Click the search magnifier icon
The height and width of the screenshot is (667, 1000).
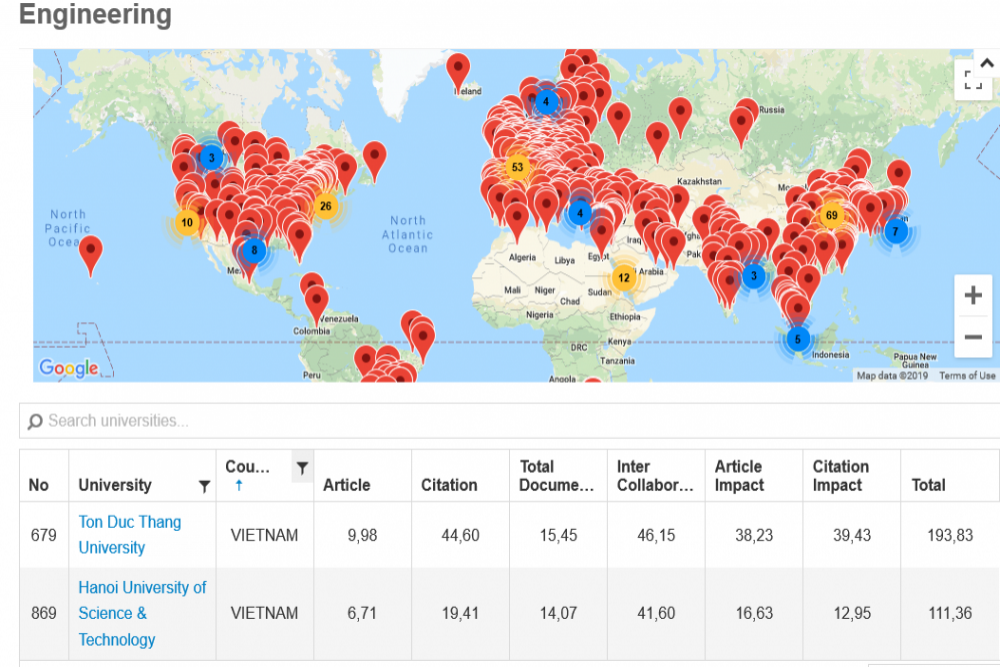(35, 421)
